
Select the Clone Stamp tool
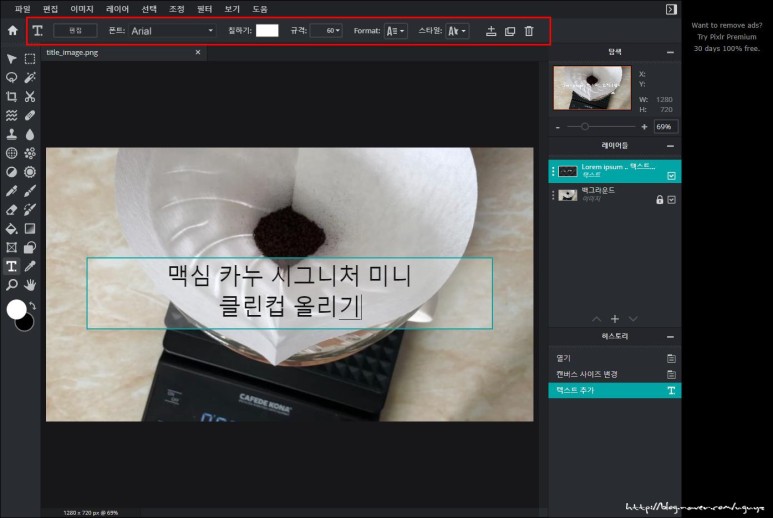click(11, 134)
